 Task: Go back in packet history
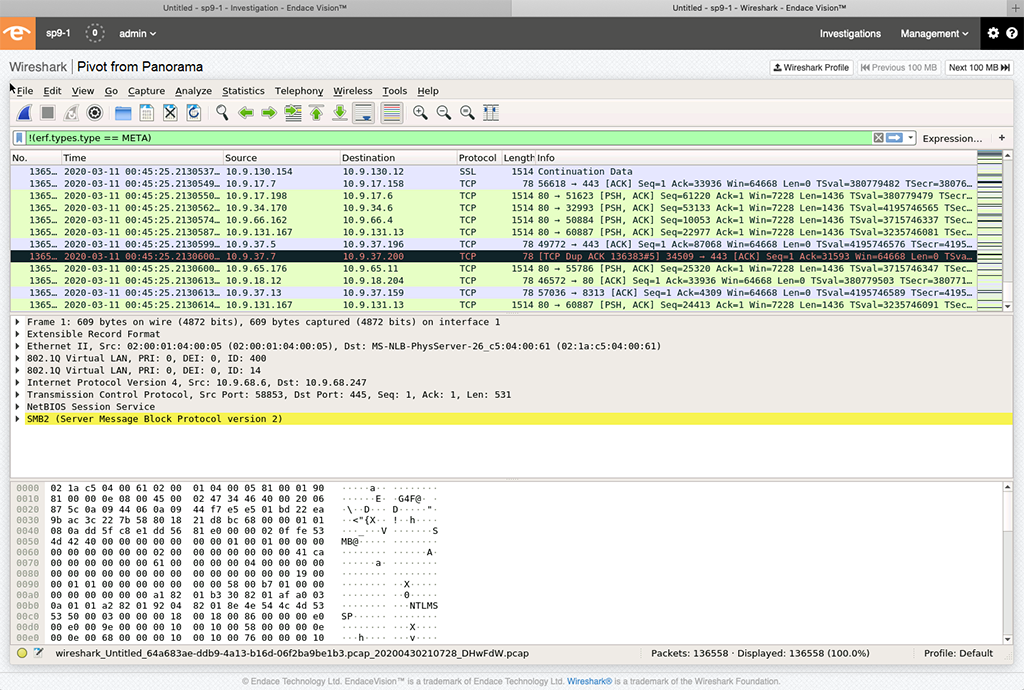(x=245, y=112)
